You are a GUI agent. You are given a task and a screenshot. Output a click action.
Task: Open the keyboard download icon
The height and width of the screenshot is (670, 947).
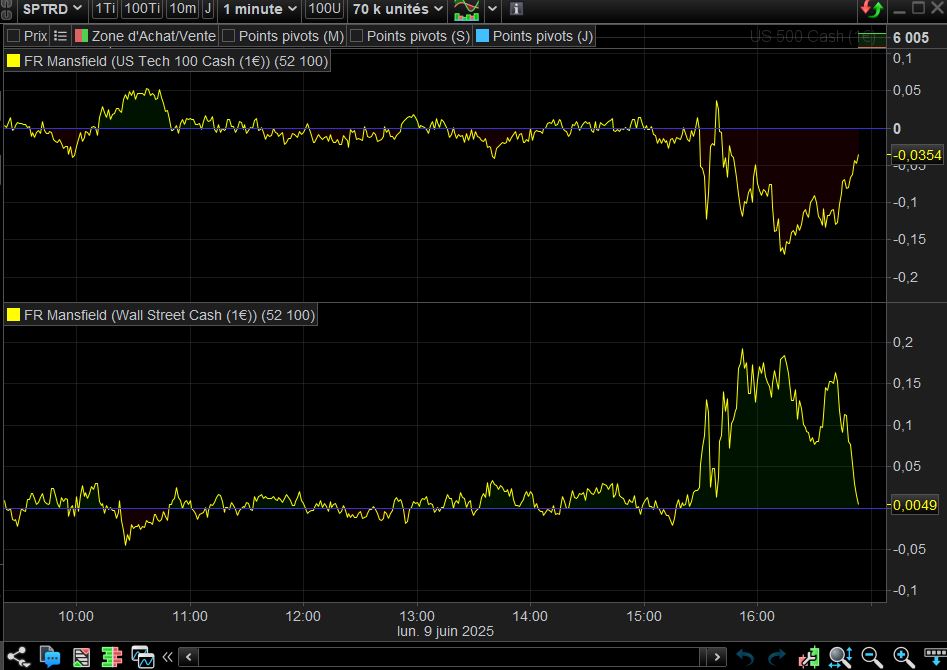click(x=935, y=657)
